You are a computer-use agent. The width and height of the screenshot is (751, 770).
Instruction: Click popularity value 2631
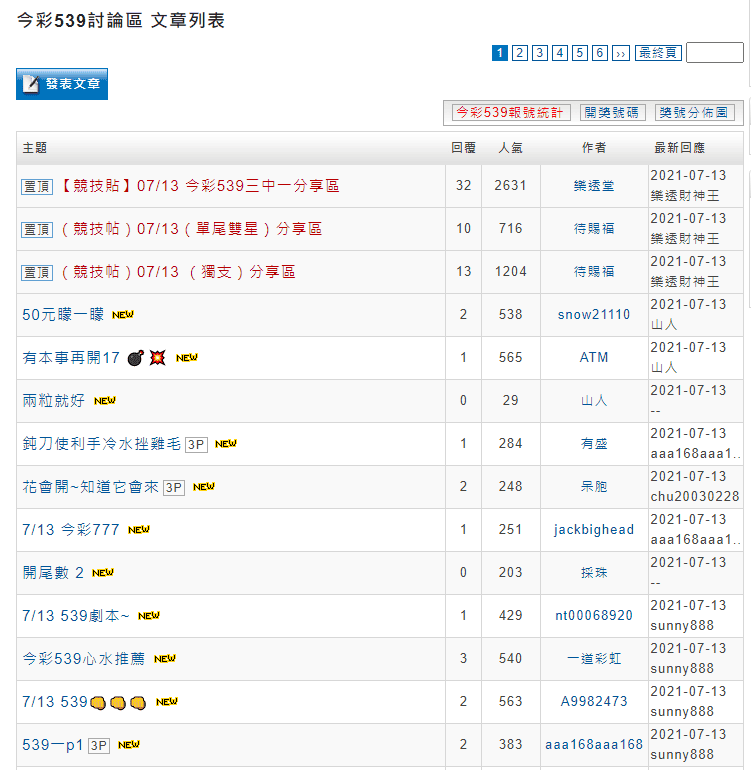coord(510,186)
